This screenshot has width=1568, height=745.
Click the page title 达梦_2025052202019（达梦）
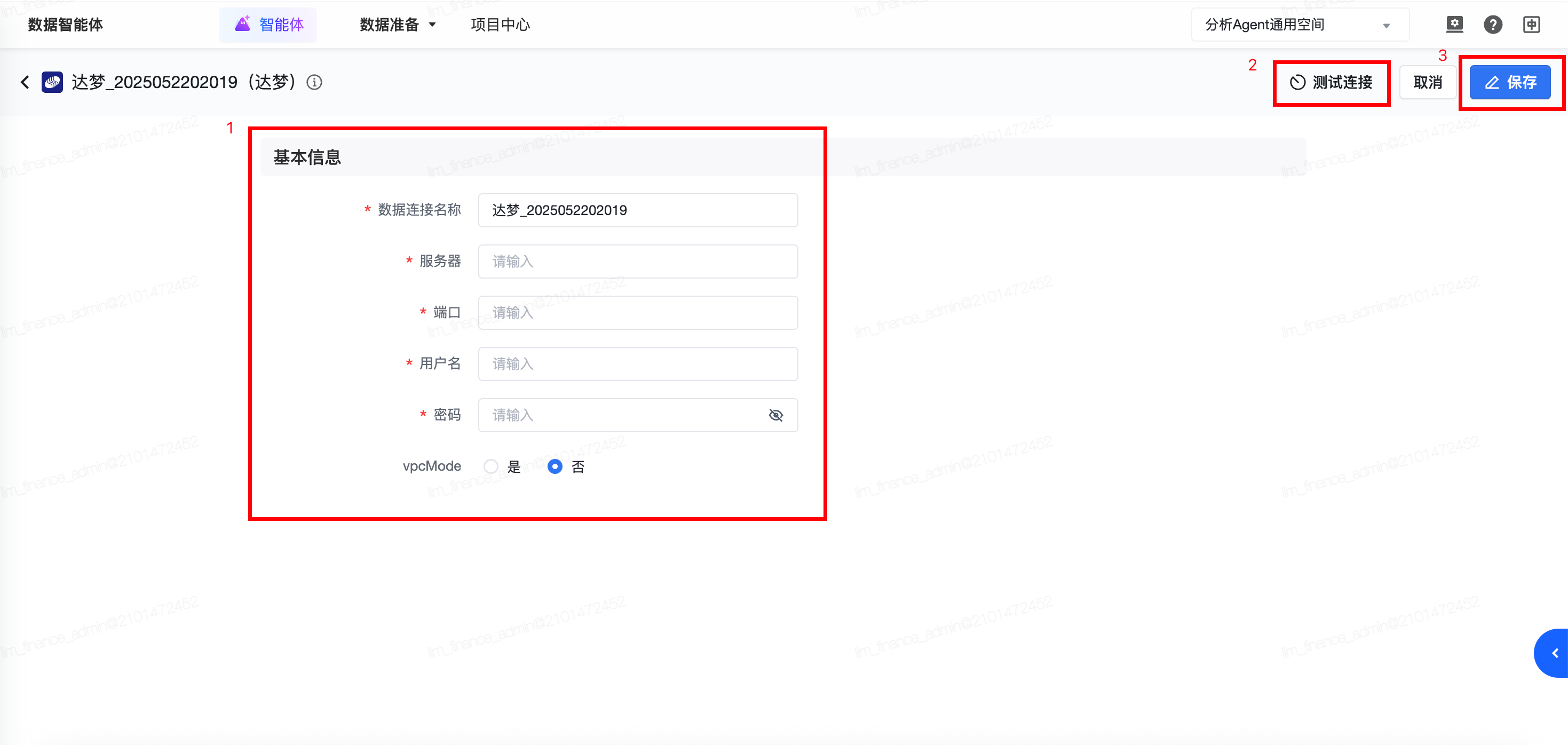[x=184, y=82]
